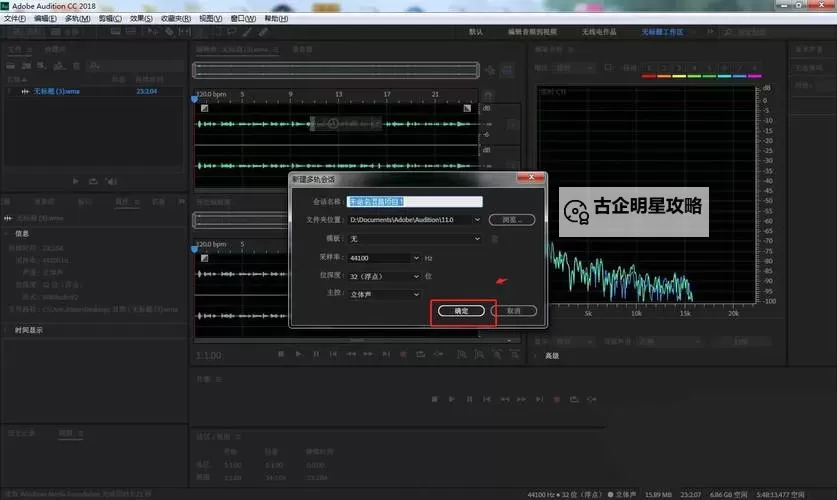Image resolution: width=837 pixels, height=500 pixels.
Task: Close the 新建多轨会话 dialog with X
Action: pyautogui.click(x=531, y=177)
